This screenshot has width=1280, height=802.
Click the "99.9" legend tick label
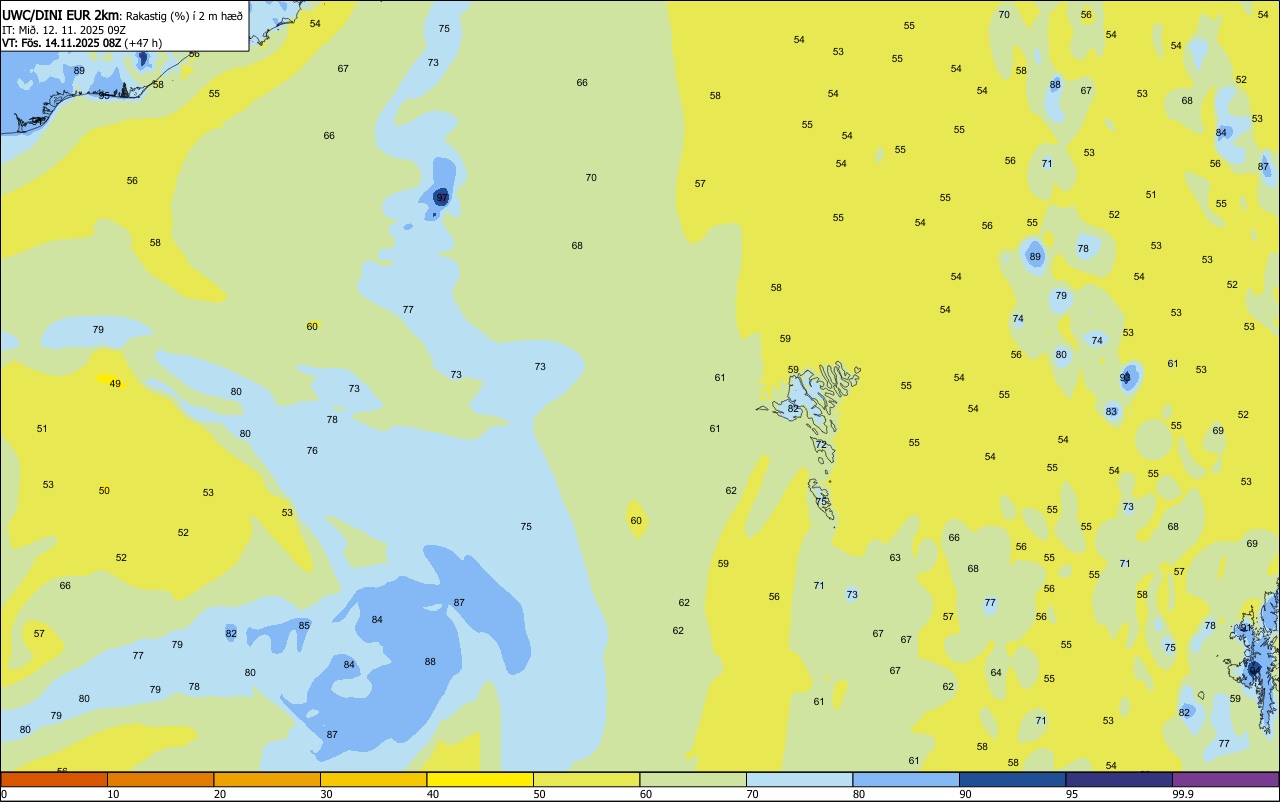[1184, 794]
